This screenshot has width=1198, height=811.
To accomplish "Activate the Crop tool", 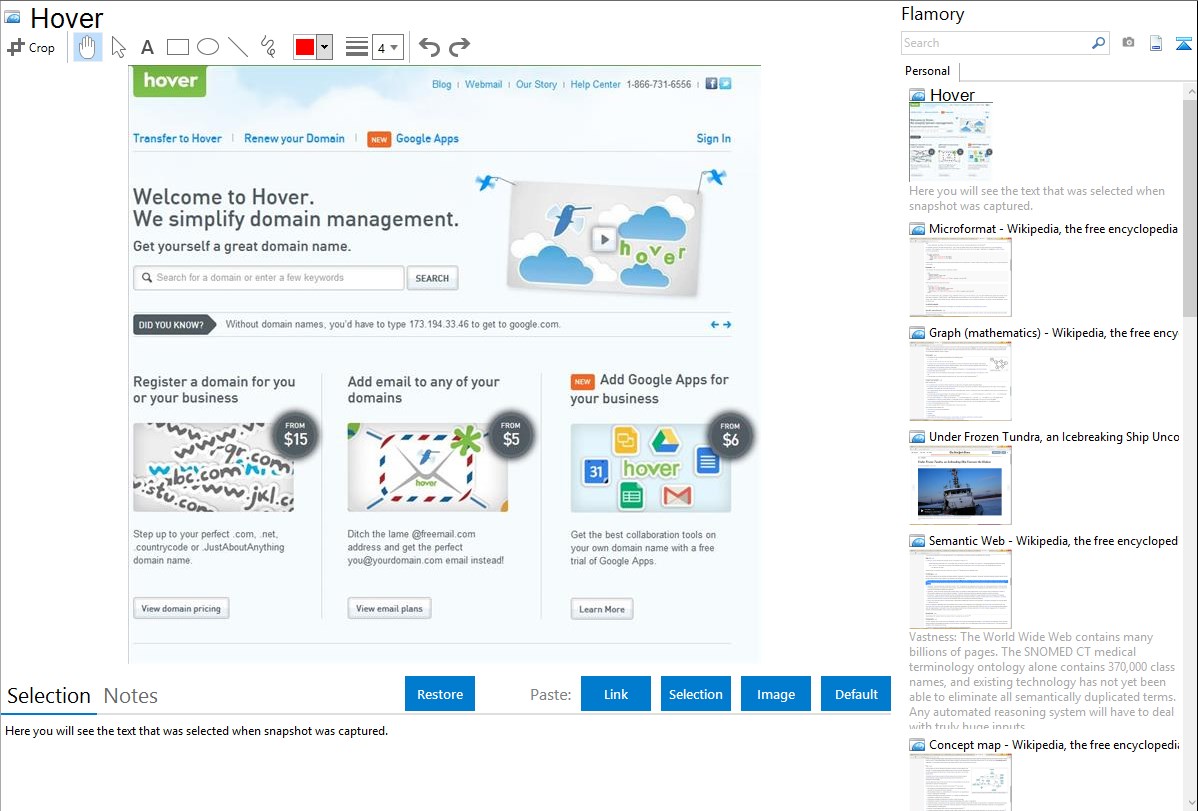I will [x=31, y=47].
